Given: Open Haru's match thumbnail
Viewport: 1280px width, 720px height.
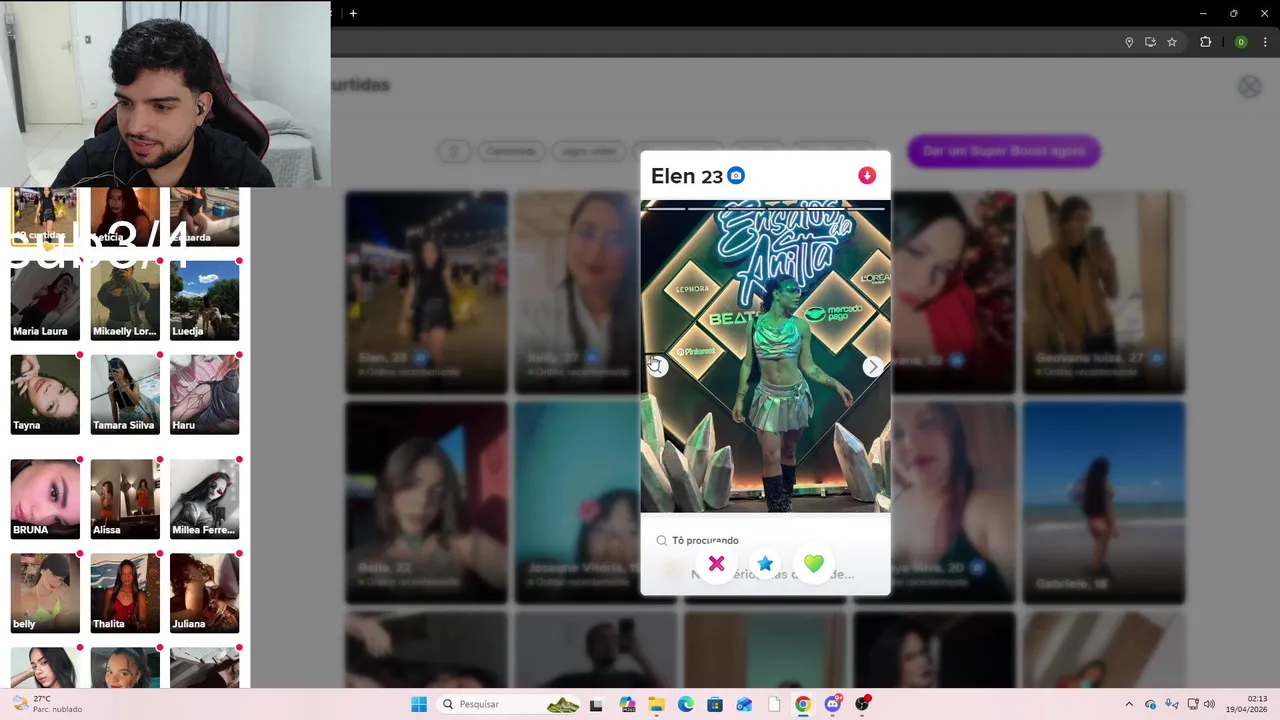Looking at the screenshot, I should point(205,394).
